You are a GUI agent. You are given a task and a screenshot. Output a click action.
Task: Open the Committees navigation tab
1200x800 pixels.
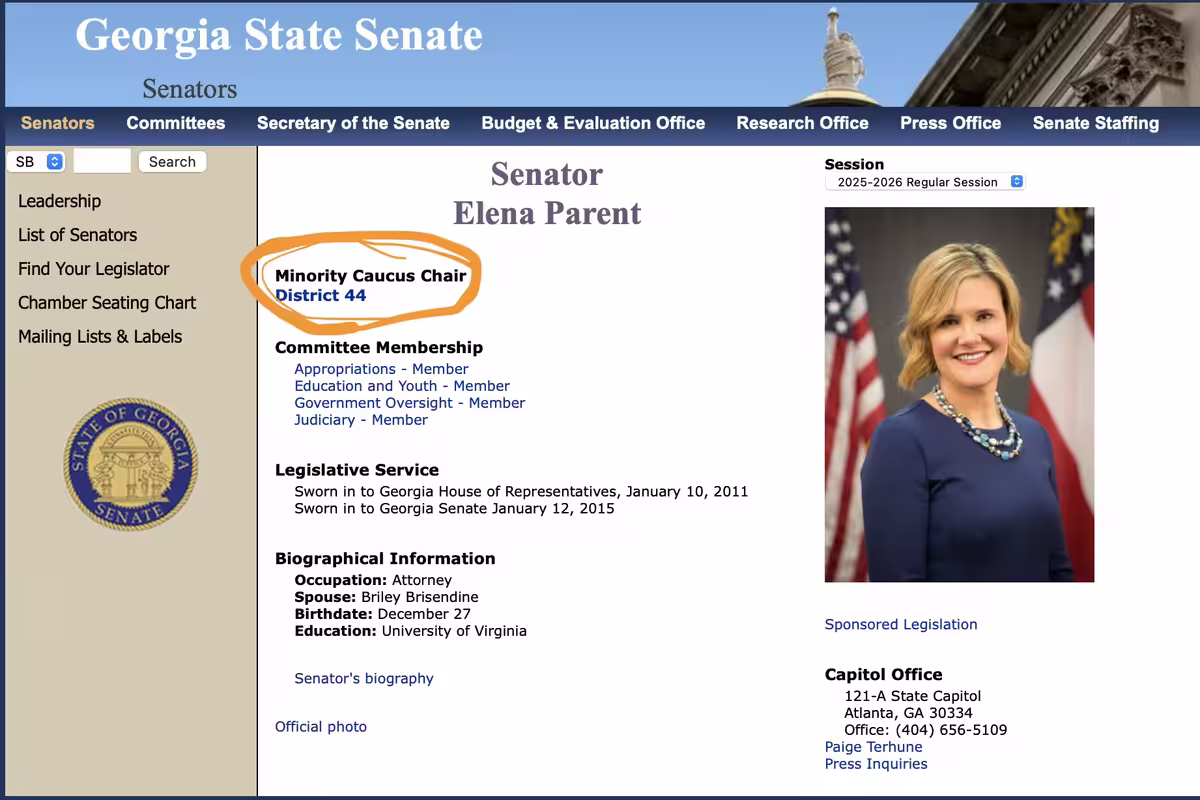point(175,123)
